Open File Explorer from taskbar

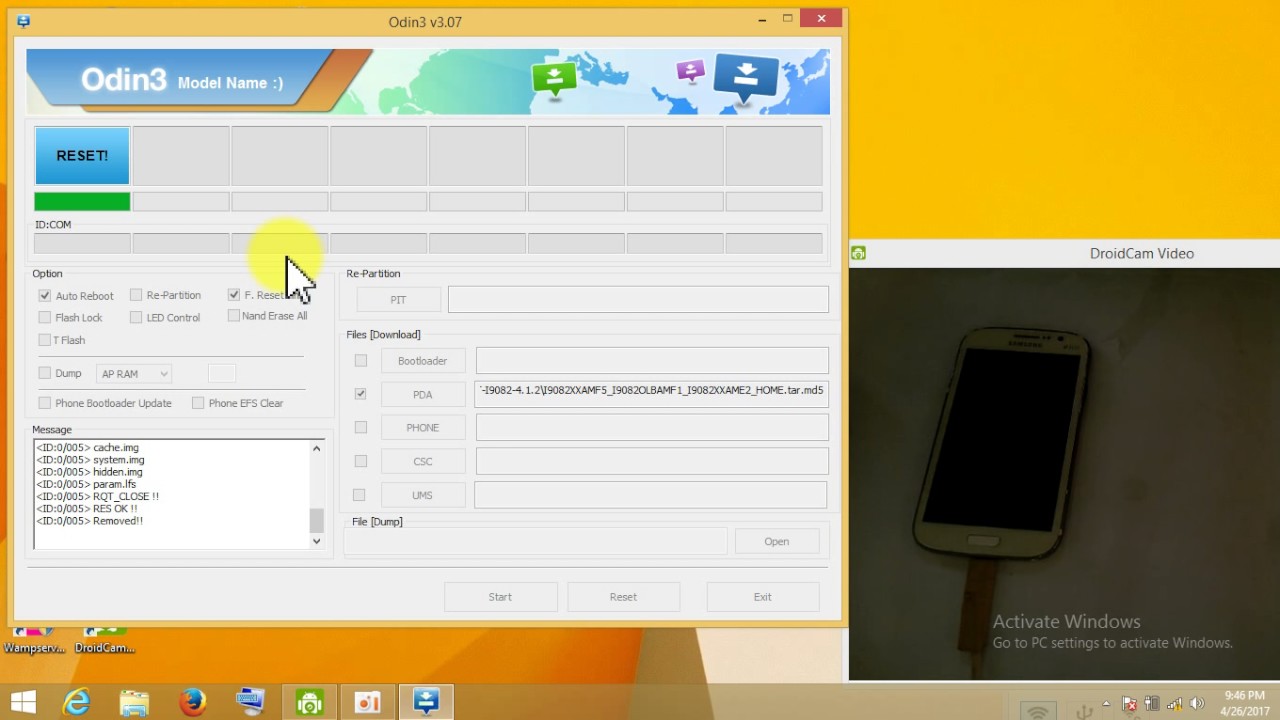134,703
